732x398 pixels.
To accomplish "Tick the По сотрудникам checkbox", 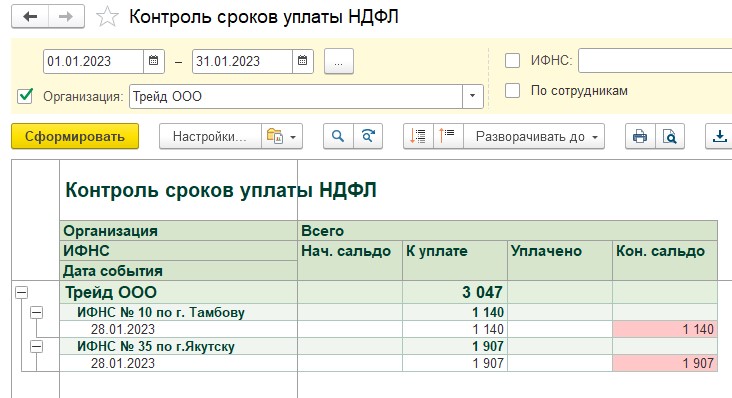I will pos(513,91).
